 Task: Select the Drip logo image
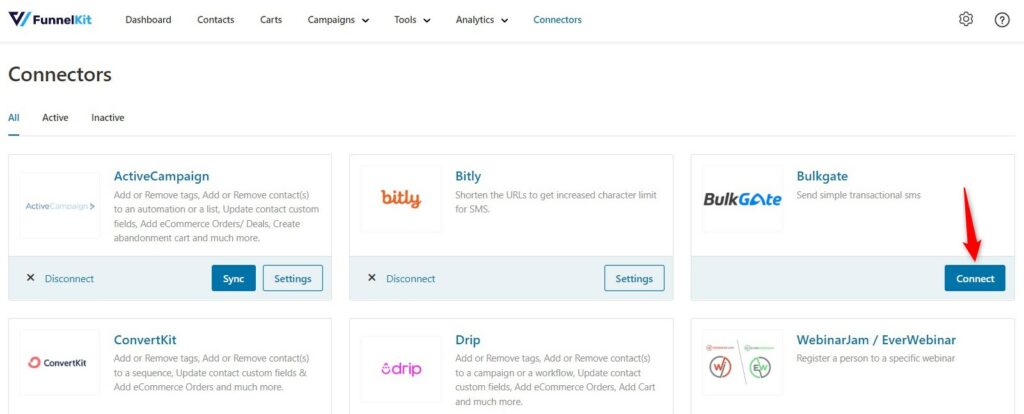[401, 369]
